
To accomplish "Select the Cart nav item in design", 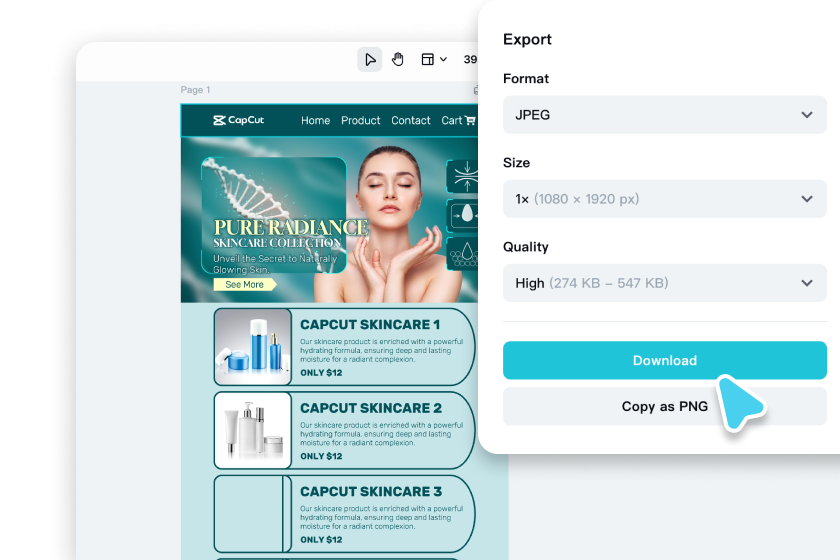I will tap(451, 121).
